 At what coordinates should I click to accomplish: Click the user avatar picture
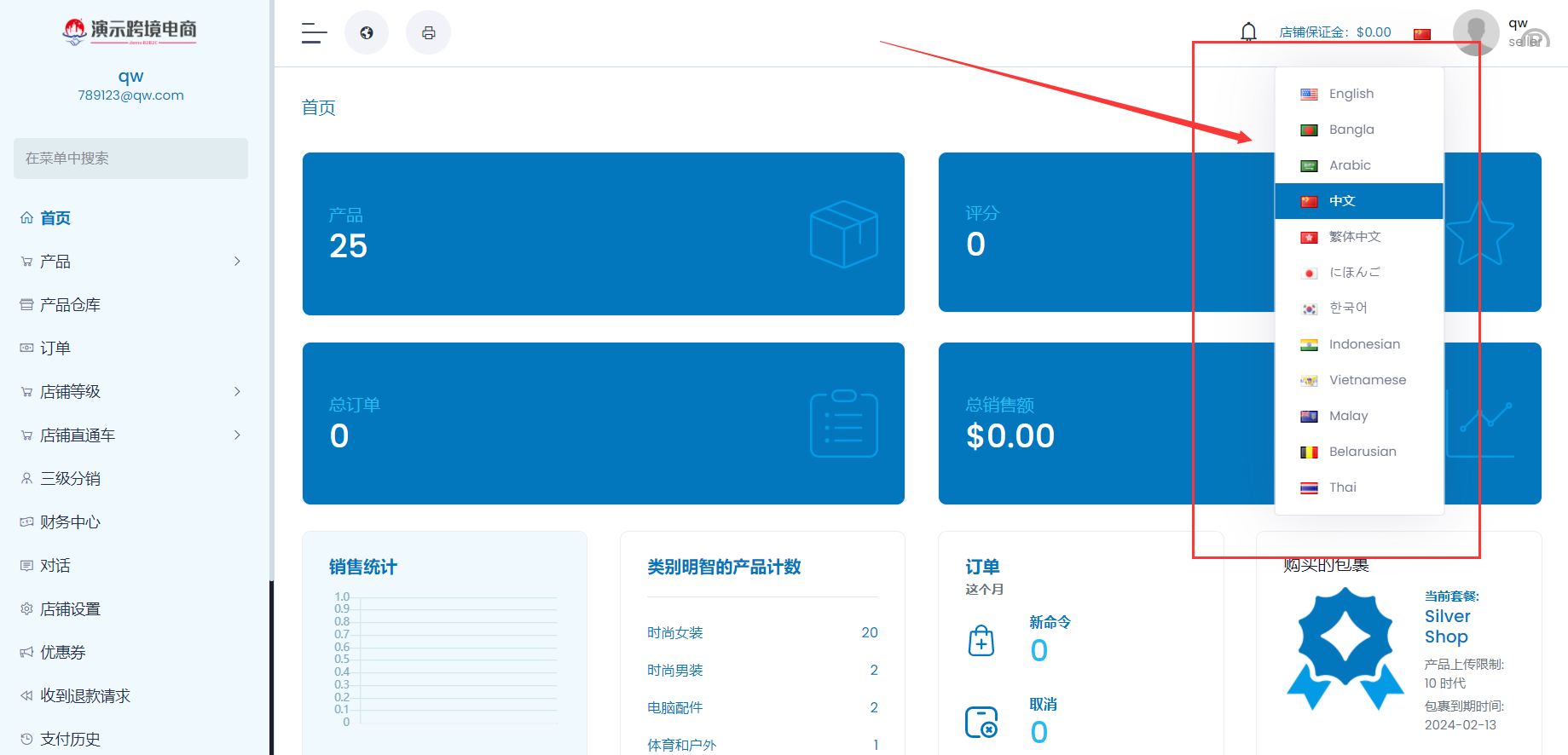tap(1475, 32)
